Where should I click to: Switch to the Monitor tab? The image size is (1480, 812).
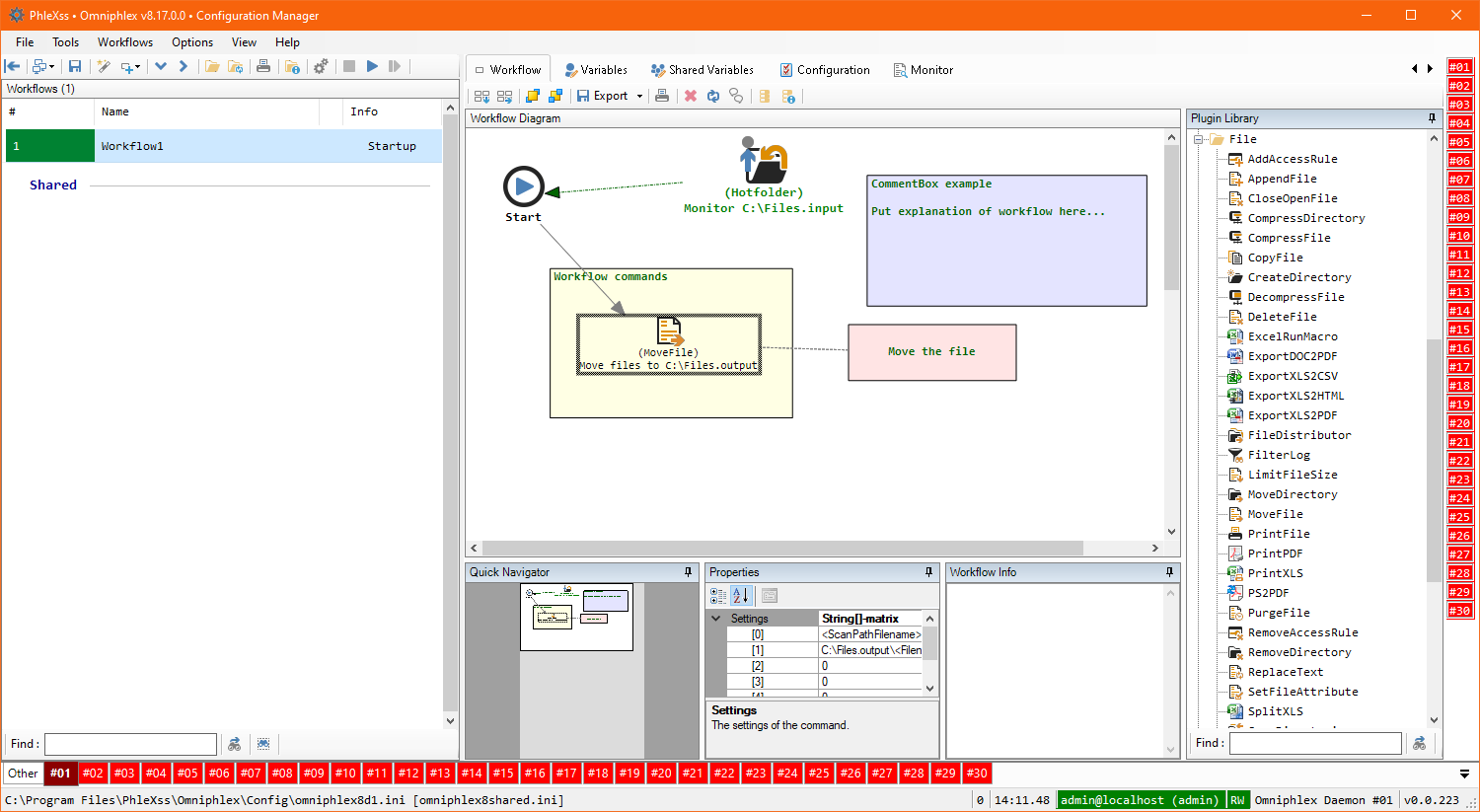pos(924,70)
